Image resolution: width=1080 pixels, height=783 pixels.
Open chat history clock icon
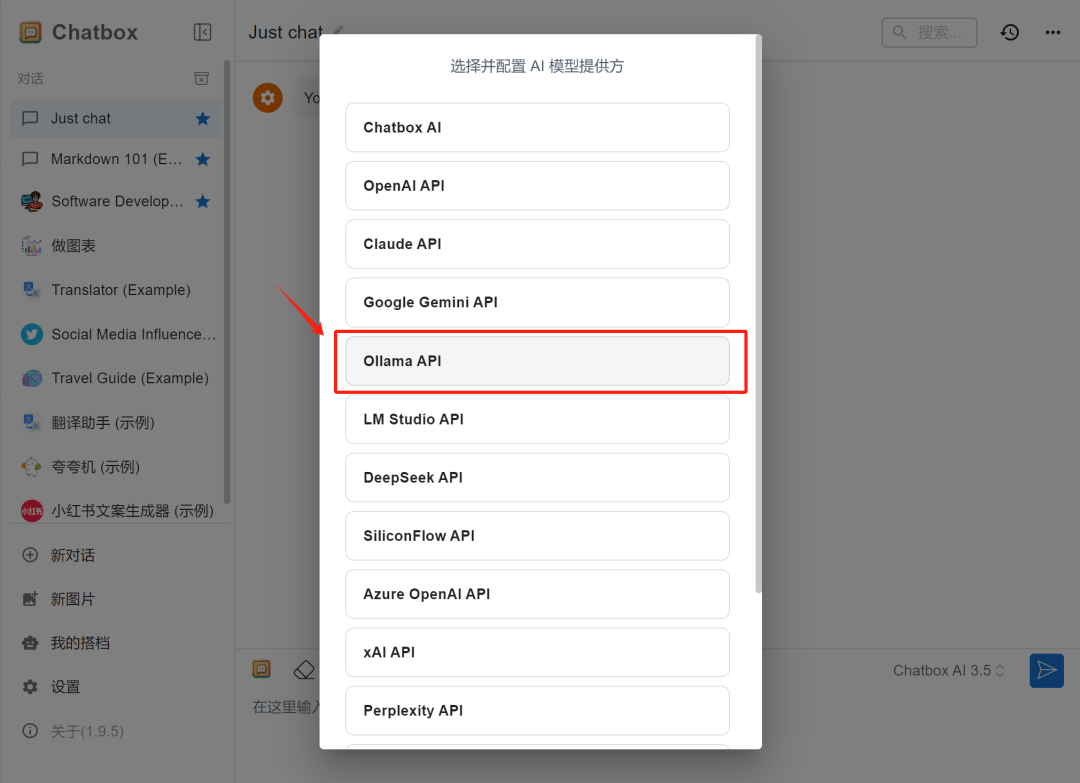(1010, 32)
